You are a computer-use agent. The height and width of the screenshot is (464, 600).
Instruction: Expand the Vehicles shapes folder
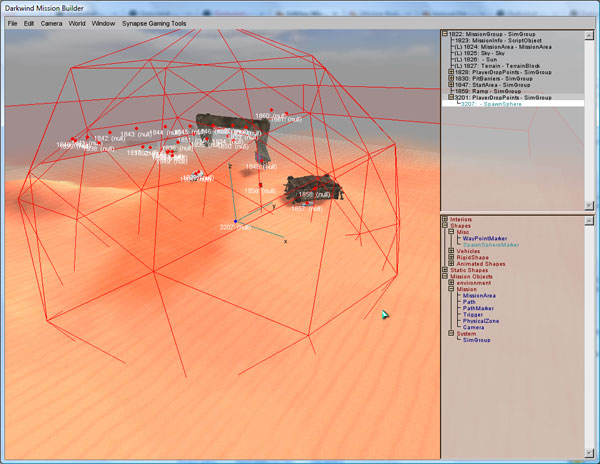pyautogui.click(x=452, y=250)
